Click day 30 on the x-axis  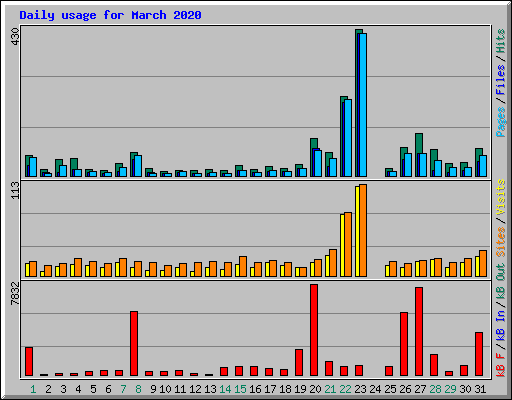pyautogui.click(x=465, y=389)
